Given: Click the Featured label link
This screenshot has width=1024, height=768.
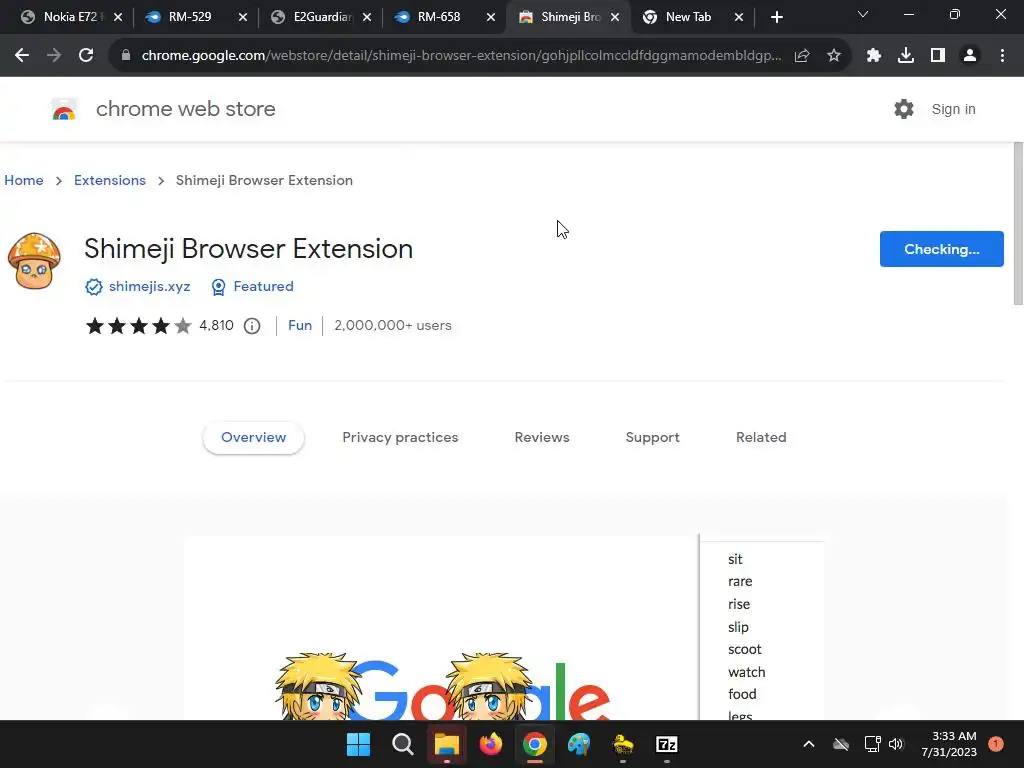Looking at the screenshot, I should point(263,287).
